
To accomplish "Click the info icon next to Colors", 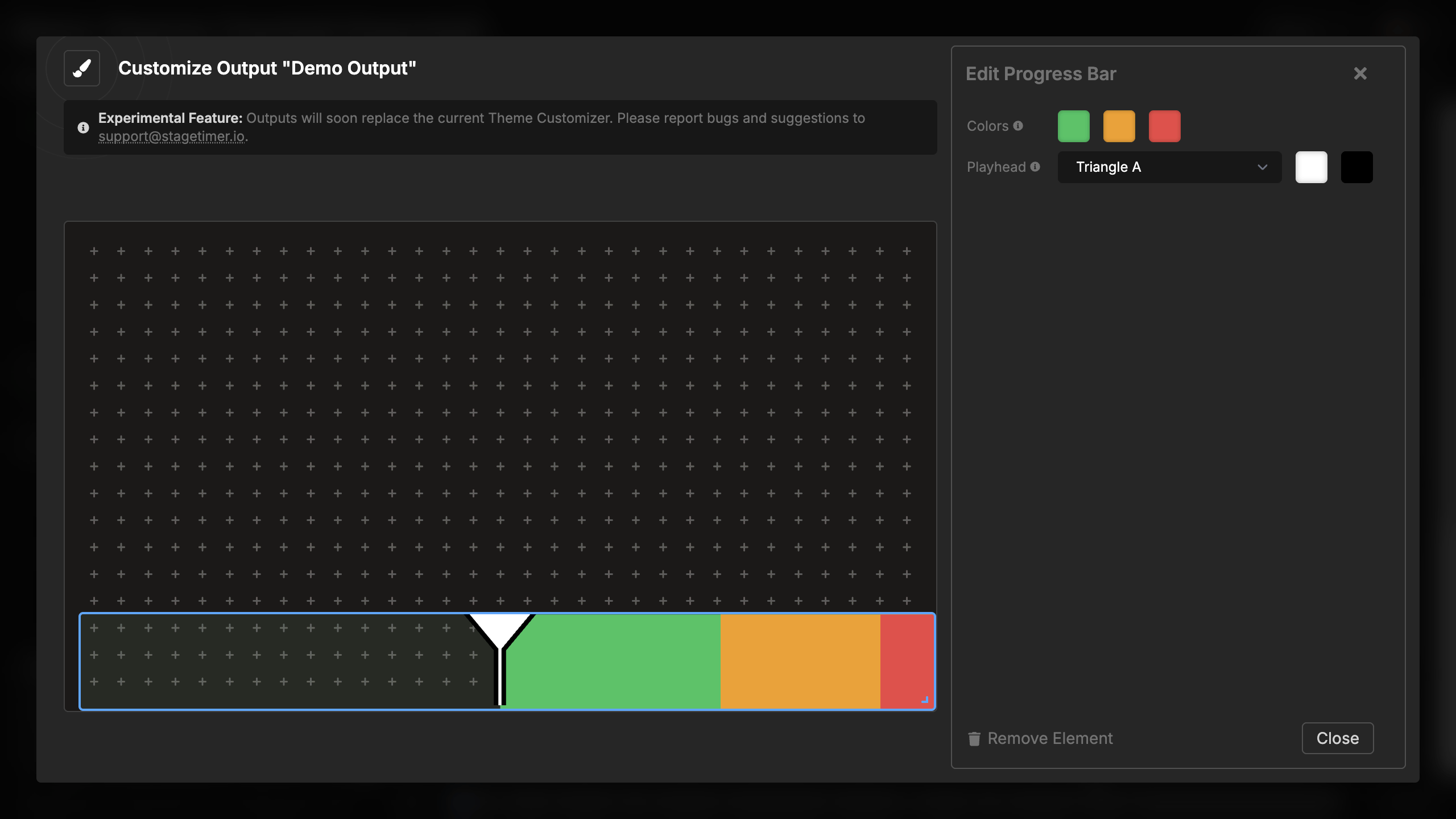I will tap(1019, 126).
